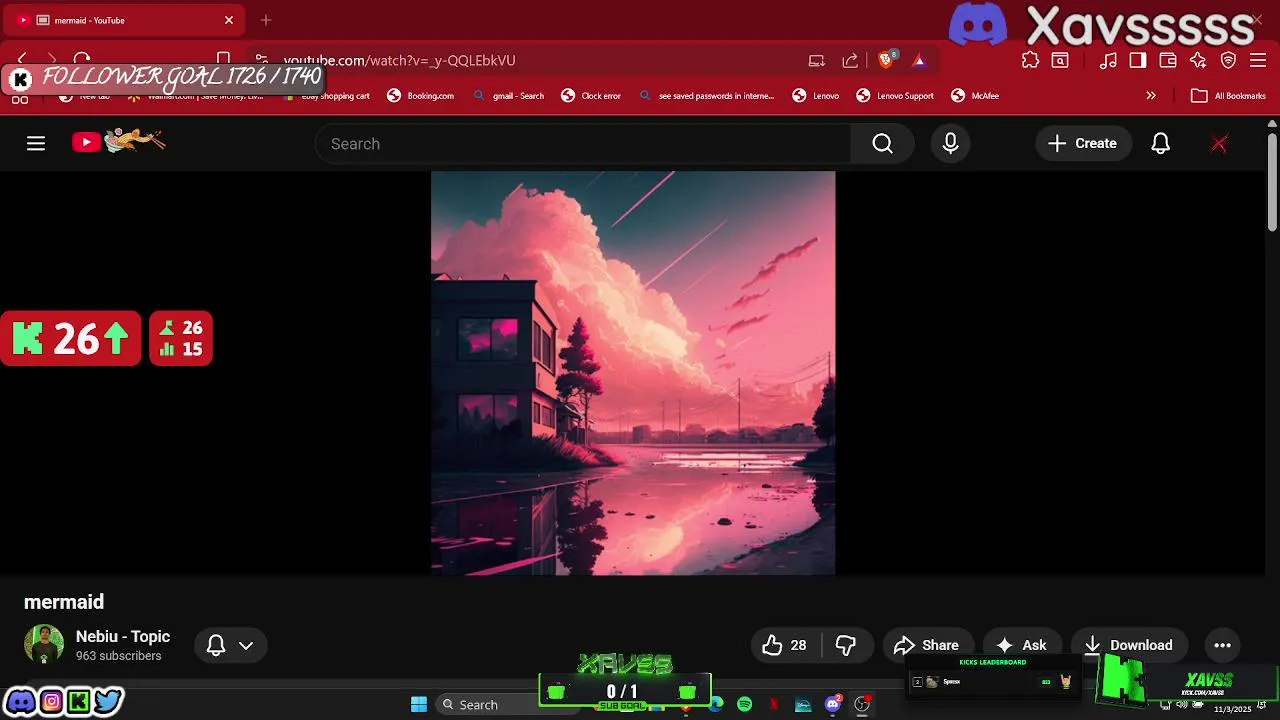Expand subscription notification bell dropdown
The width and height of the screenshot is (1280, 720).
[230, 645]
